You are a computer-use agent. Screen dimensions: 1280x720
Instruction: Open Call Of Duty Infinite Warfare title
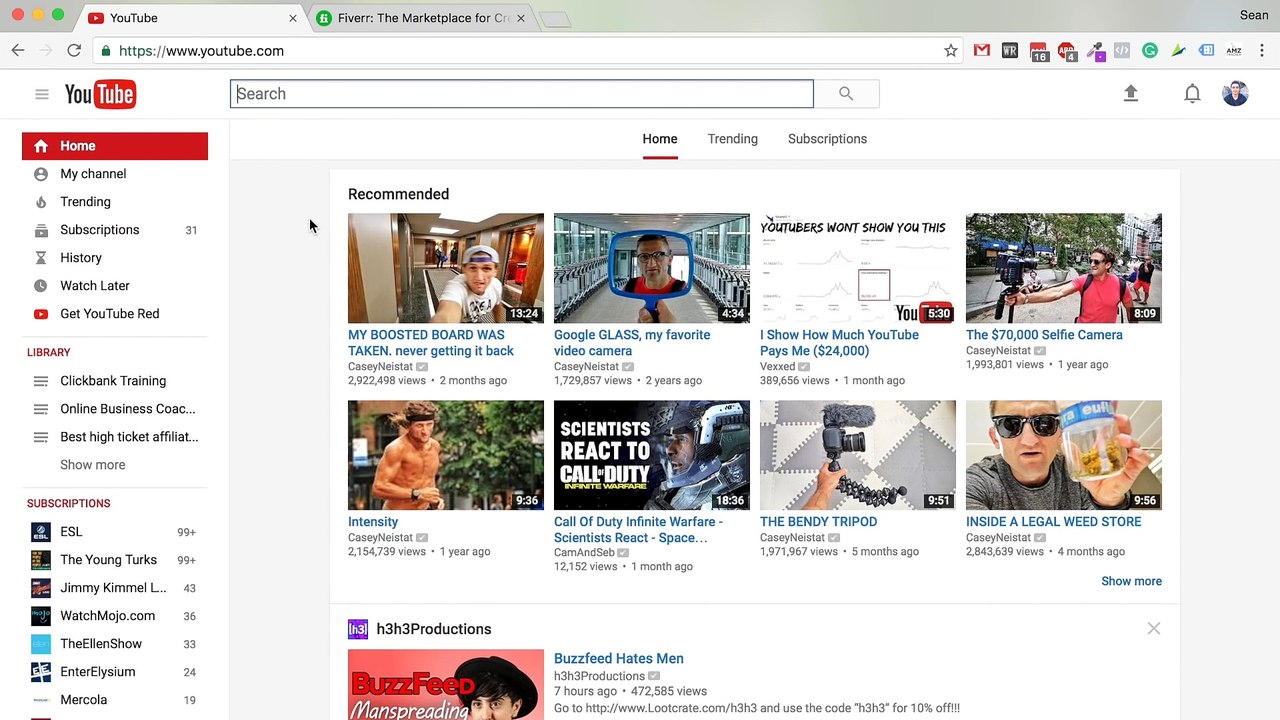tap(638, 530)
